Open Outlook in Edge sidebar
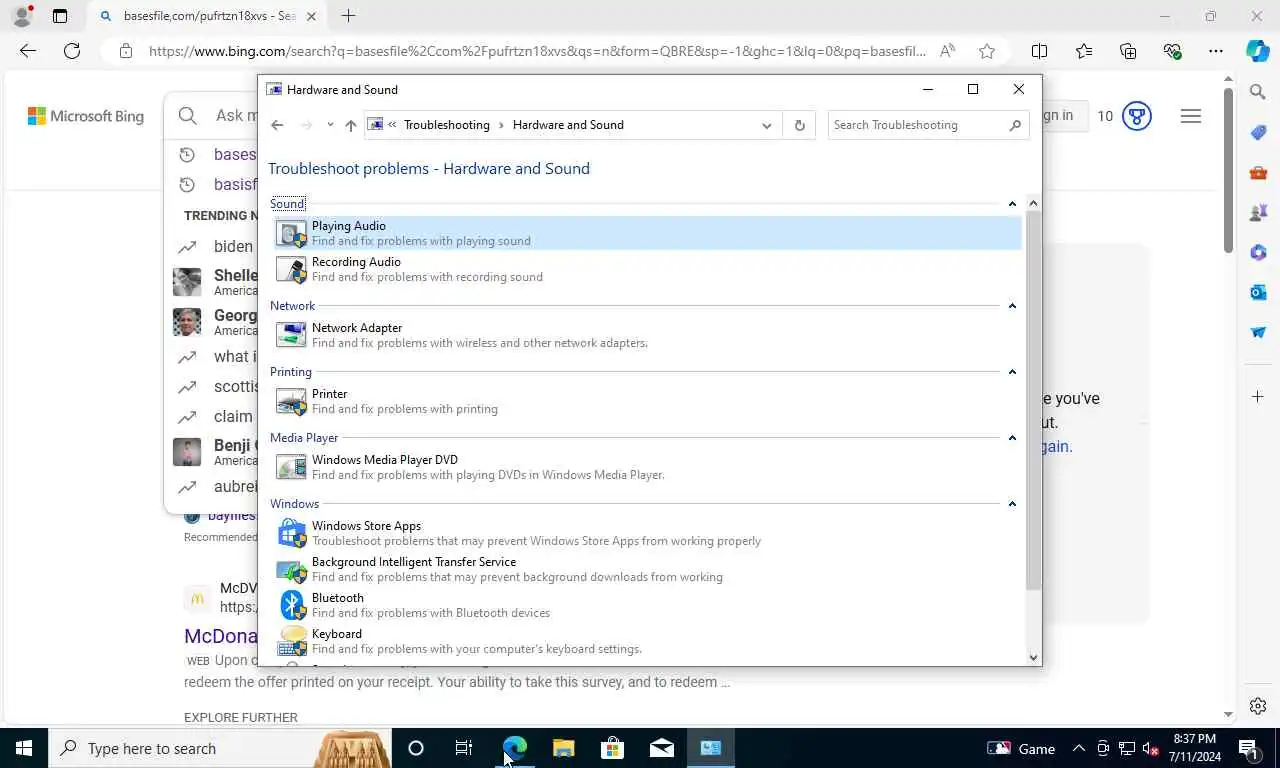The width and height of the screenshot is (1280, 768). [1258, 292]
